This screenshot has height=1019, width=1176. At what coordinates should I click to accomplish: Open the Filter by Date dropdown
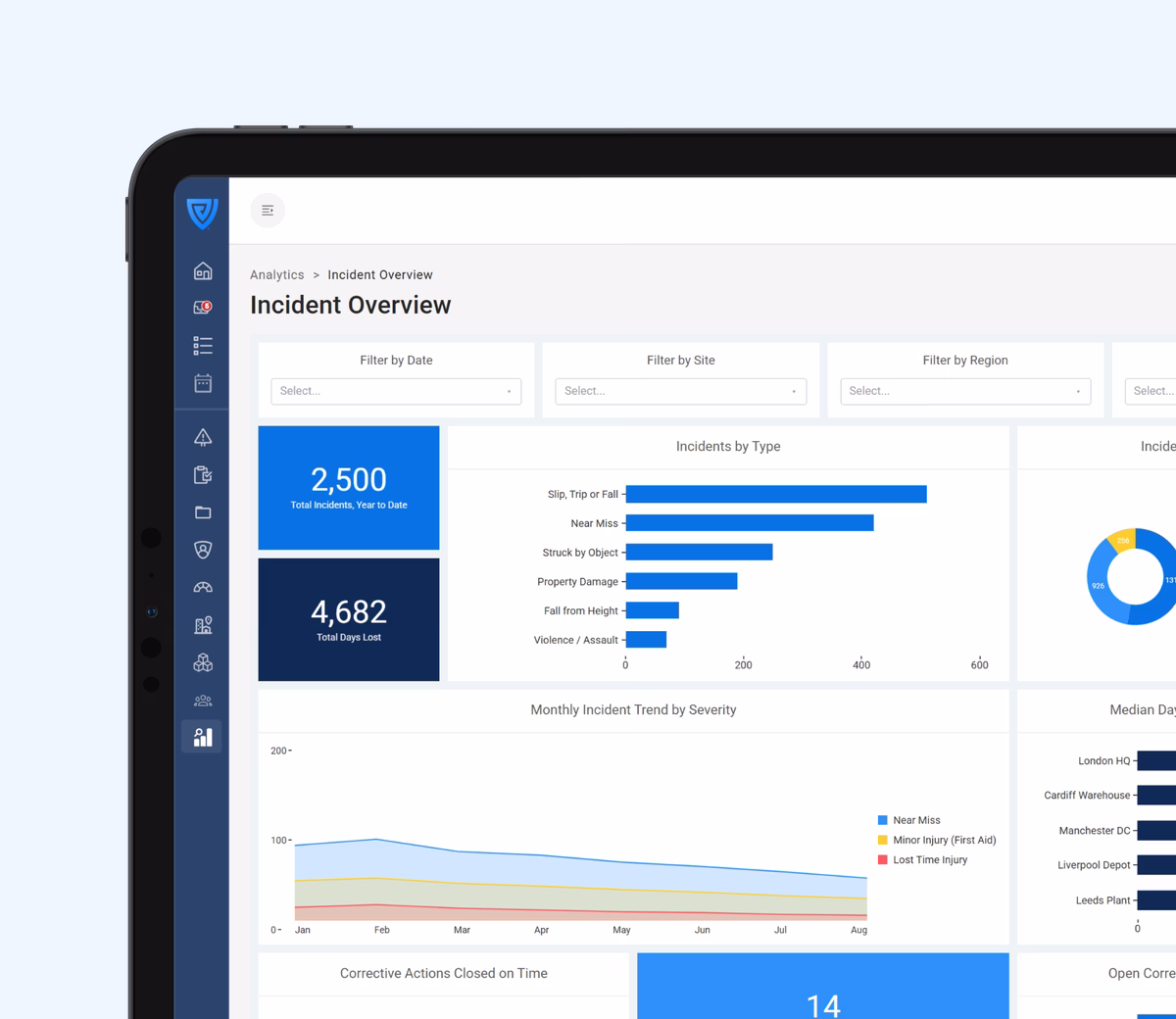coord(396,391)
